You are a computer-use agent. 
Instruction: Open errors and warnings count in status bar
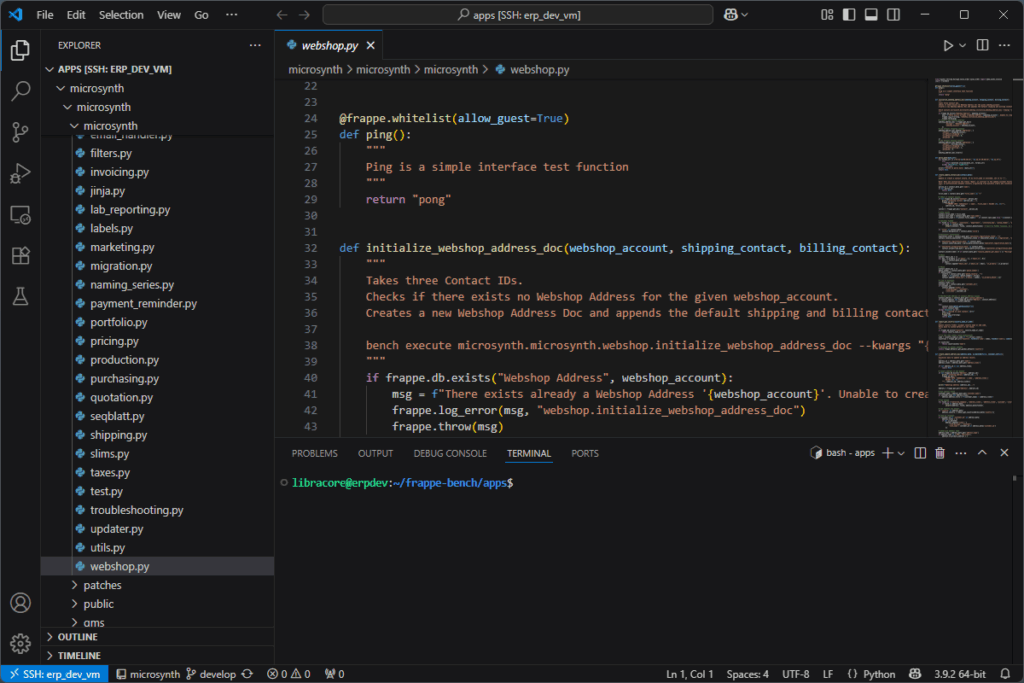tap(289, 674)
